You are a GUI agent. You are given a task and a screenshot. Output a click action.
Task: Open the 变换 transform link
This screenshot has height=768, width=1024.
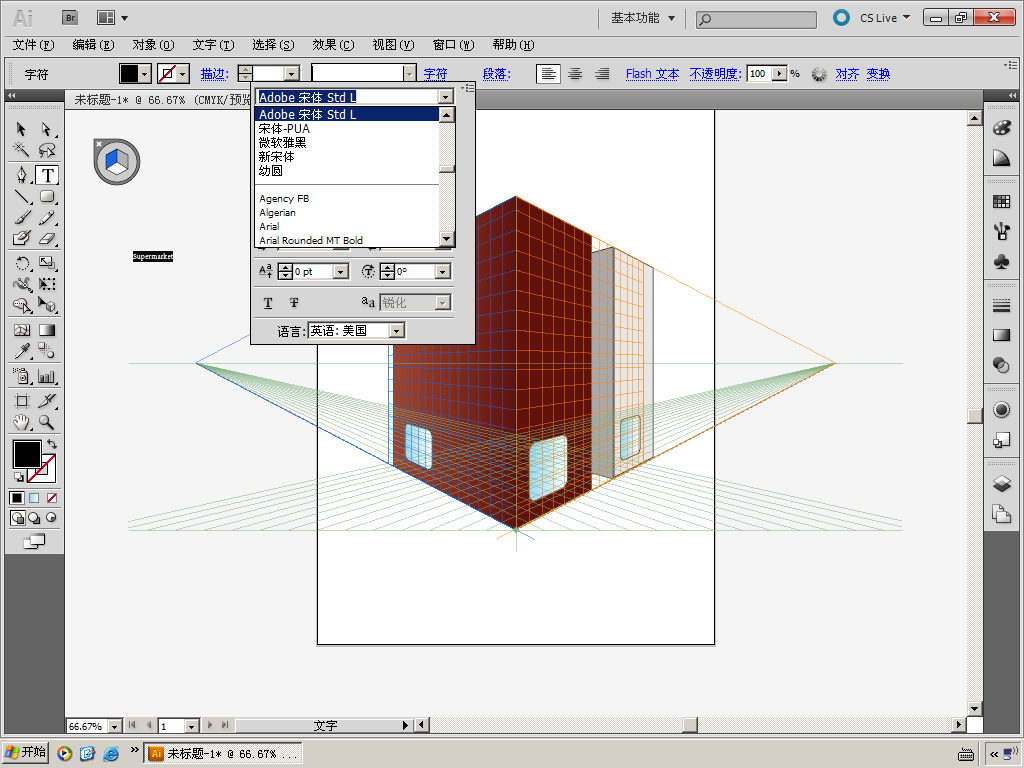coord(878,74)
